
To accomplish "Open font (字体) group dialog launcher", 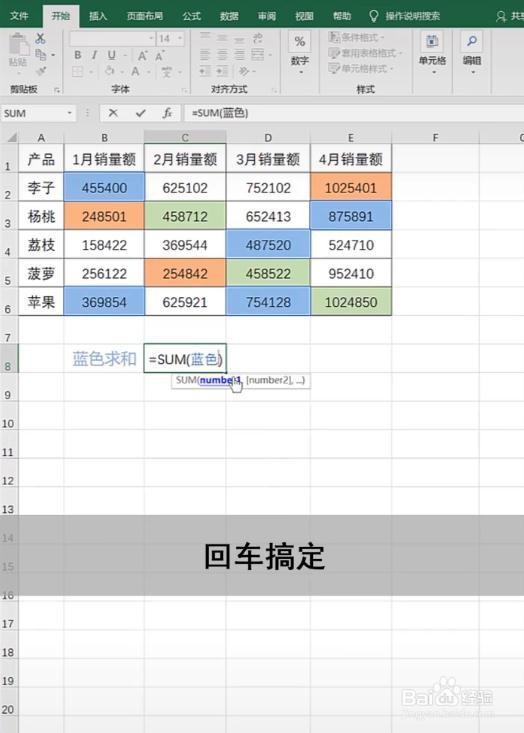I will 185,90.
